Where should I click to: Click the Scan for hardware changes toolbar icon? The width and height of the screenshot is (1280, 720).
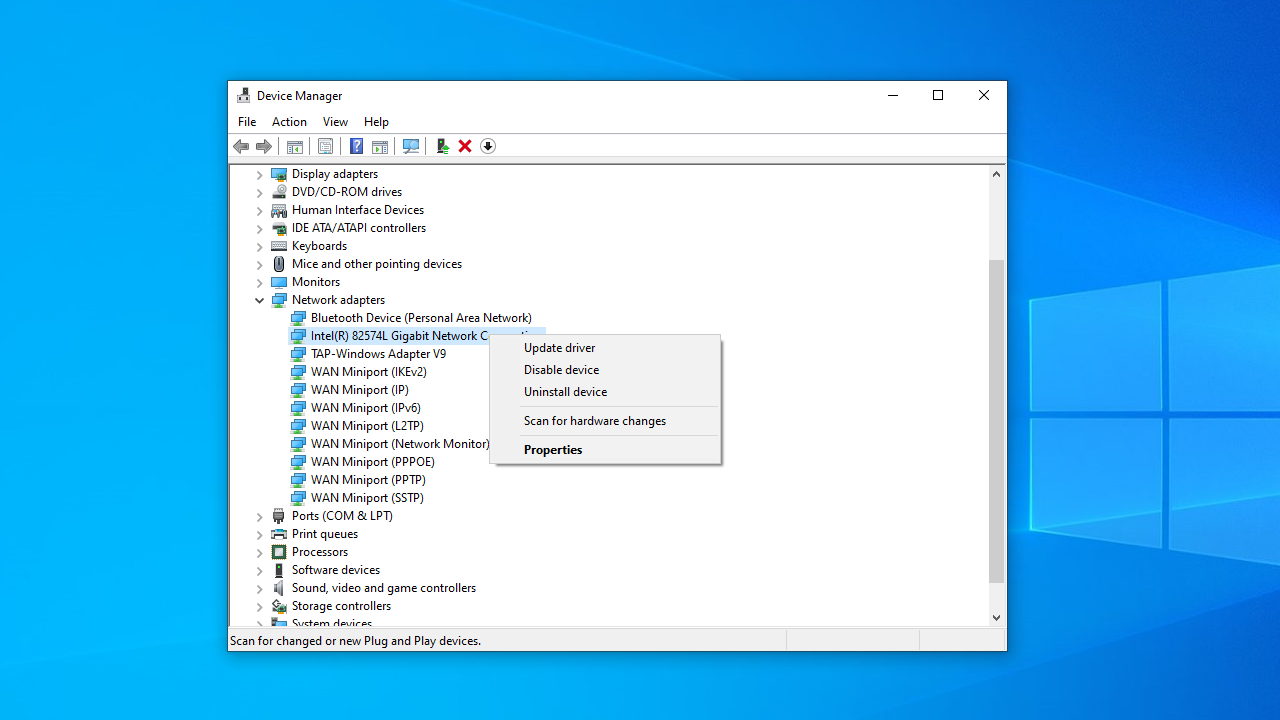coord(410,146)
